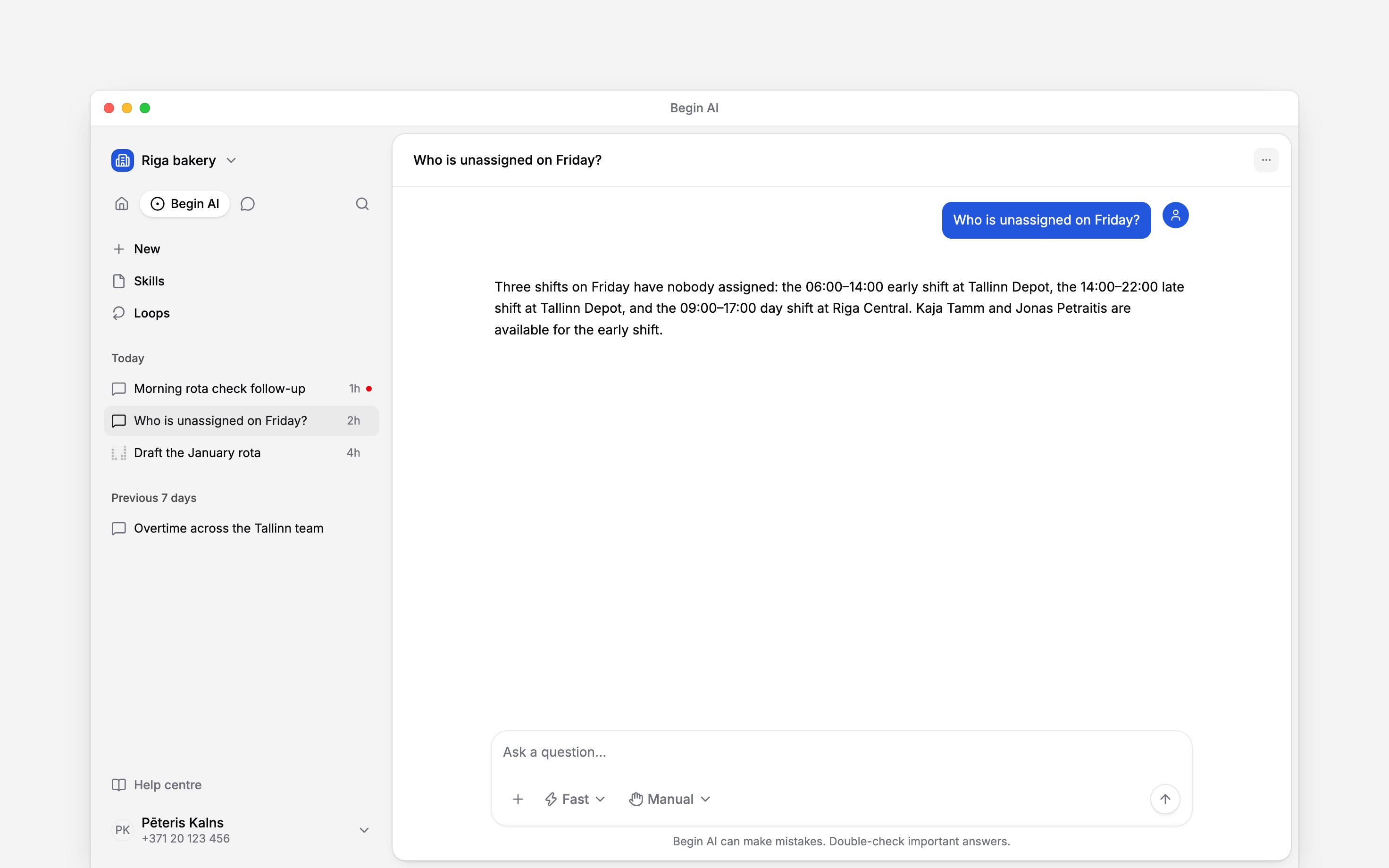
Task: Open the Manual mode dropdown
Action: click(x=670, y=799)
